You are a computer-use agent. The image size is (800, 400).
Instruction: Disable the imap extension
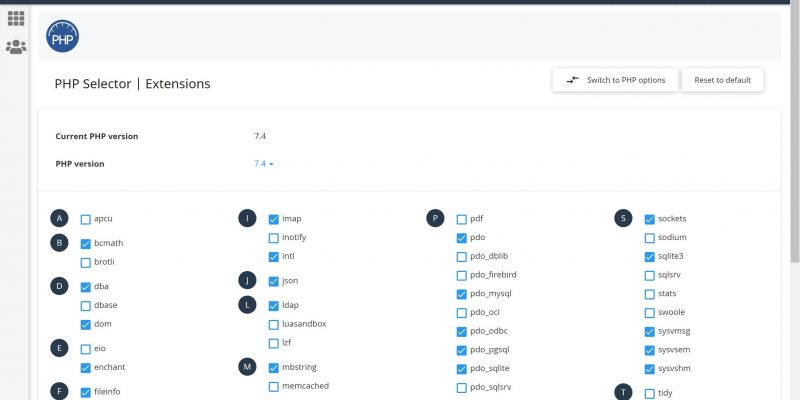coord(273,219)
